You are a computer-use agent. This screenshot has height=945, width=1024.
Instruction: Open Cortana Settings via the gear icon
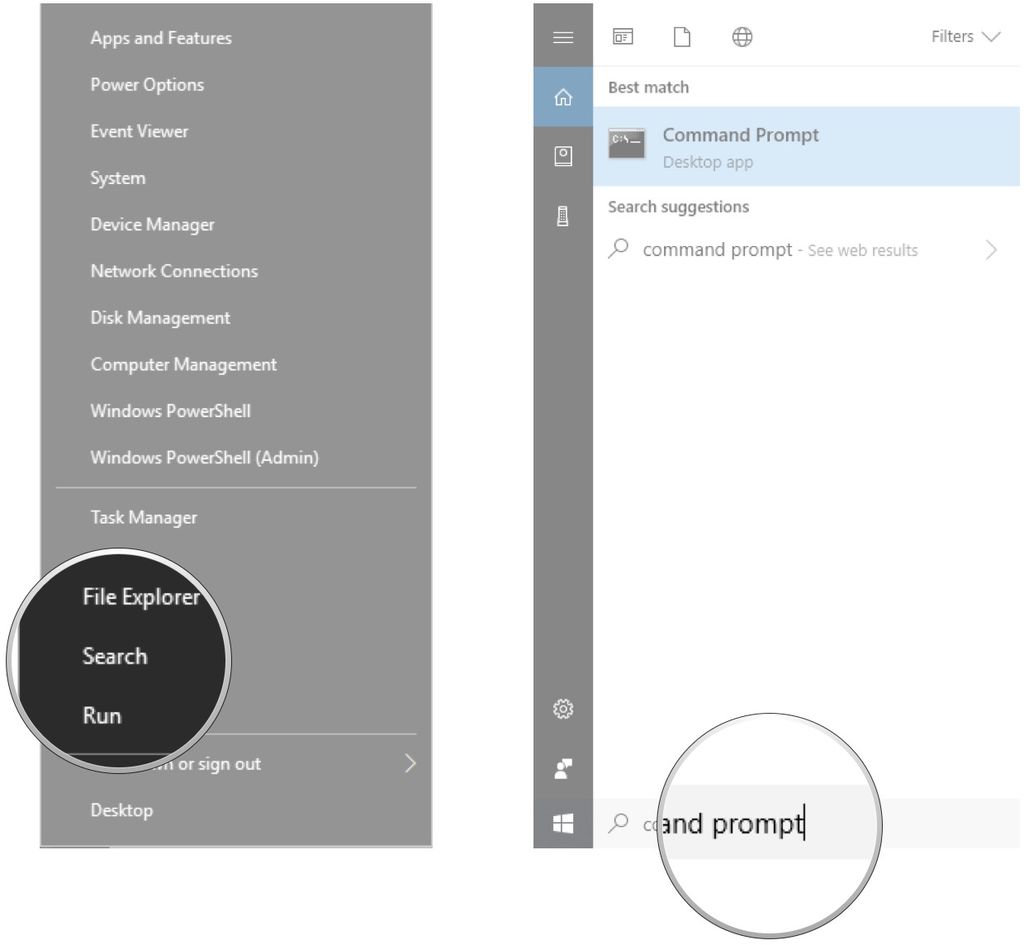click(x=563, y=708)
